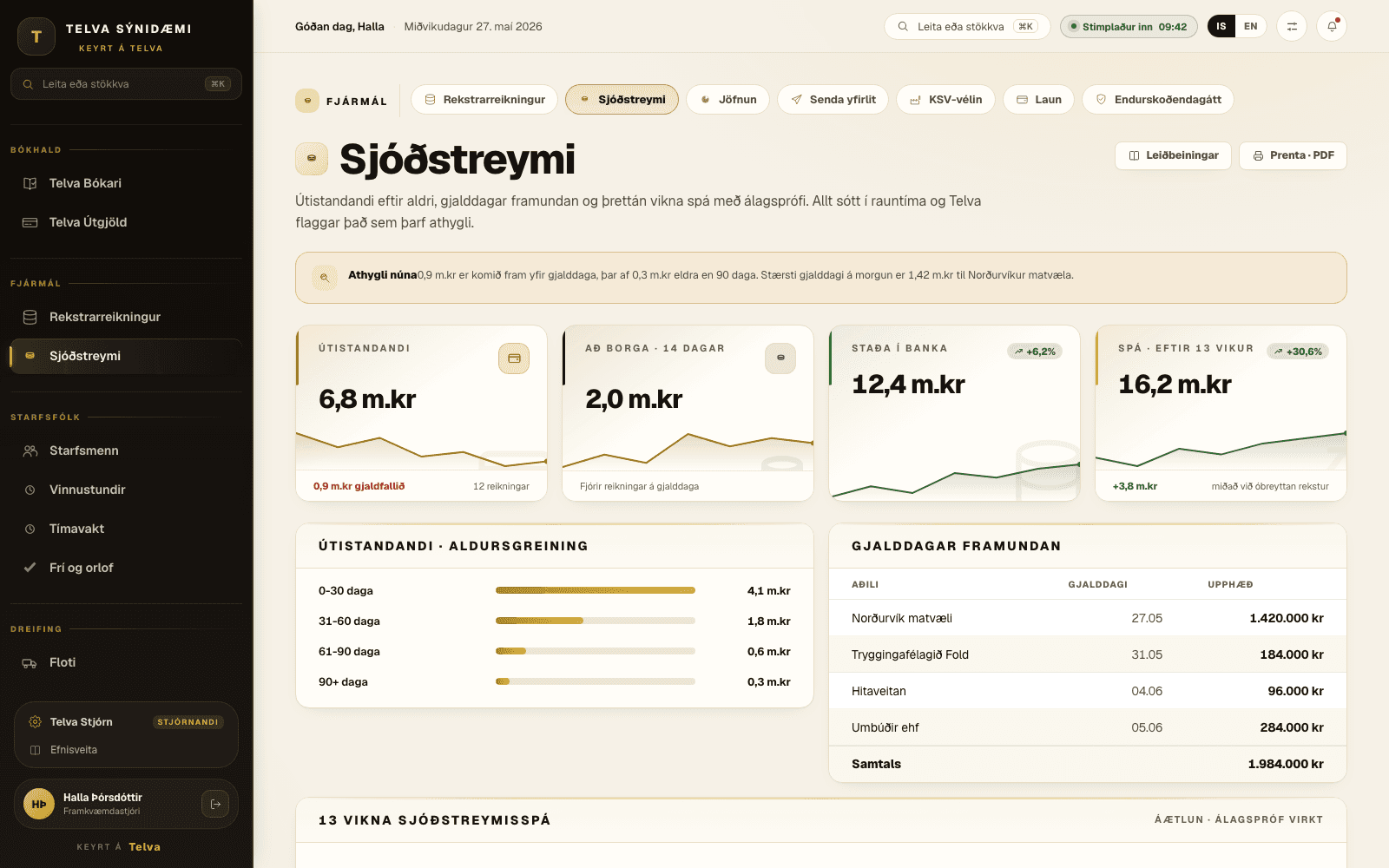The image size is (1389, 868).
Task: Click the Telva link in footer
Action: coord(144,847)
